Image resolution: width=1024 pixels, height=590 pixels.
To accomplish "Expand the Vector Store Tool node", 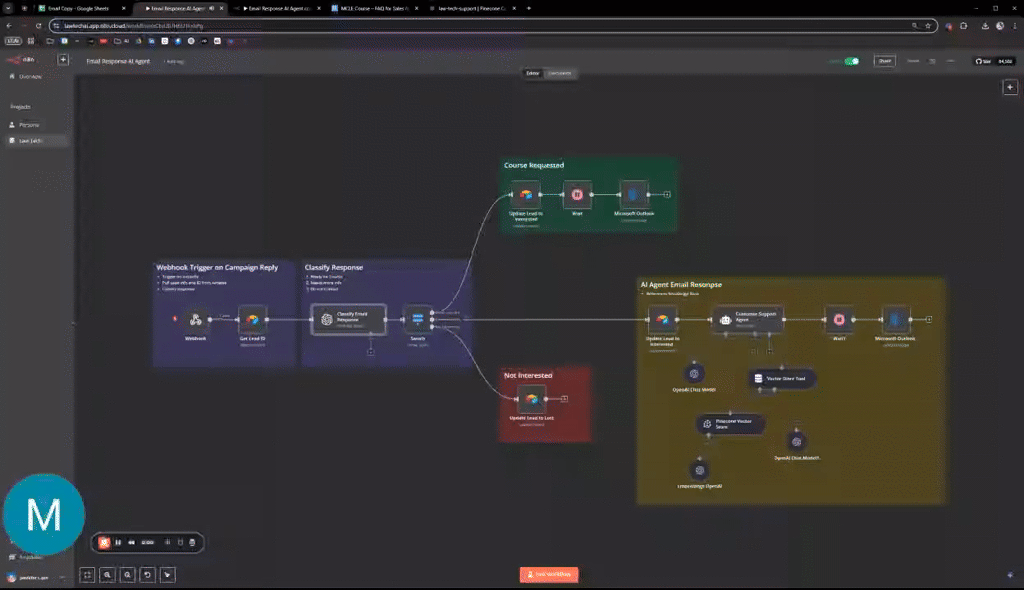I will pyautogui.click(x=782, y=379).
